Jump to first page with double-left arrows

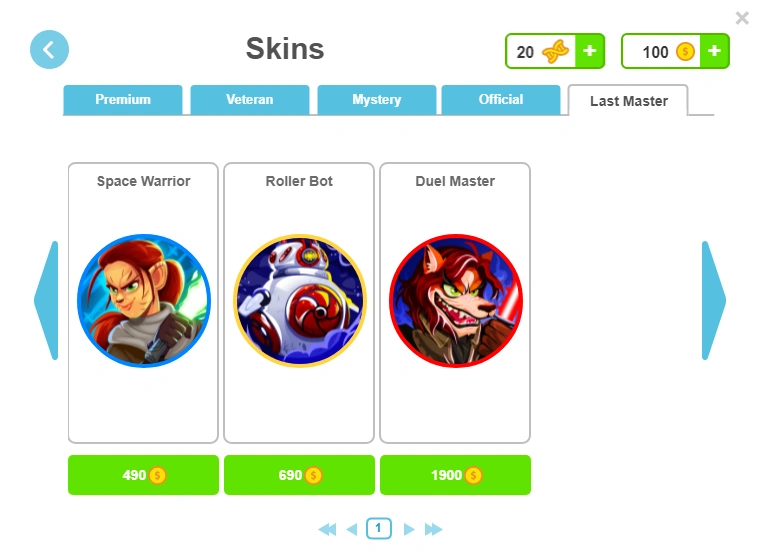tap(327, 529)
